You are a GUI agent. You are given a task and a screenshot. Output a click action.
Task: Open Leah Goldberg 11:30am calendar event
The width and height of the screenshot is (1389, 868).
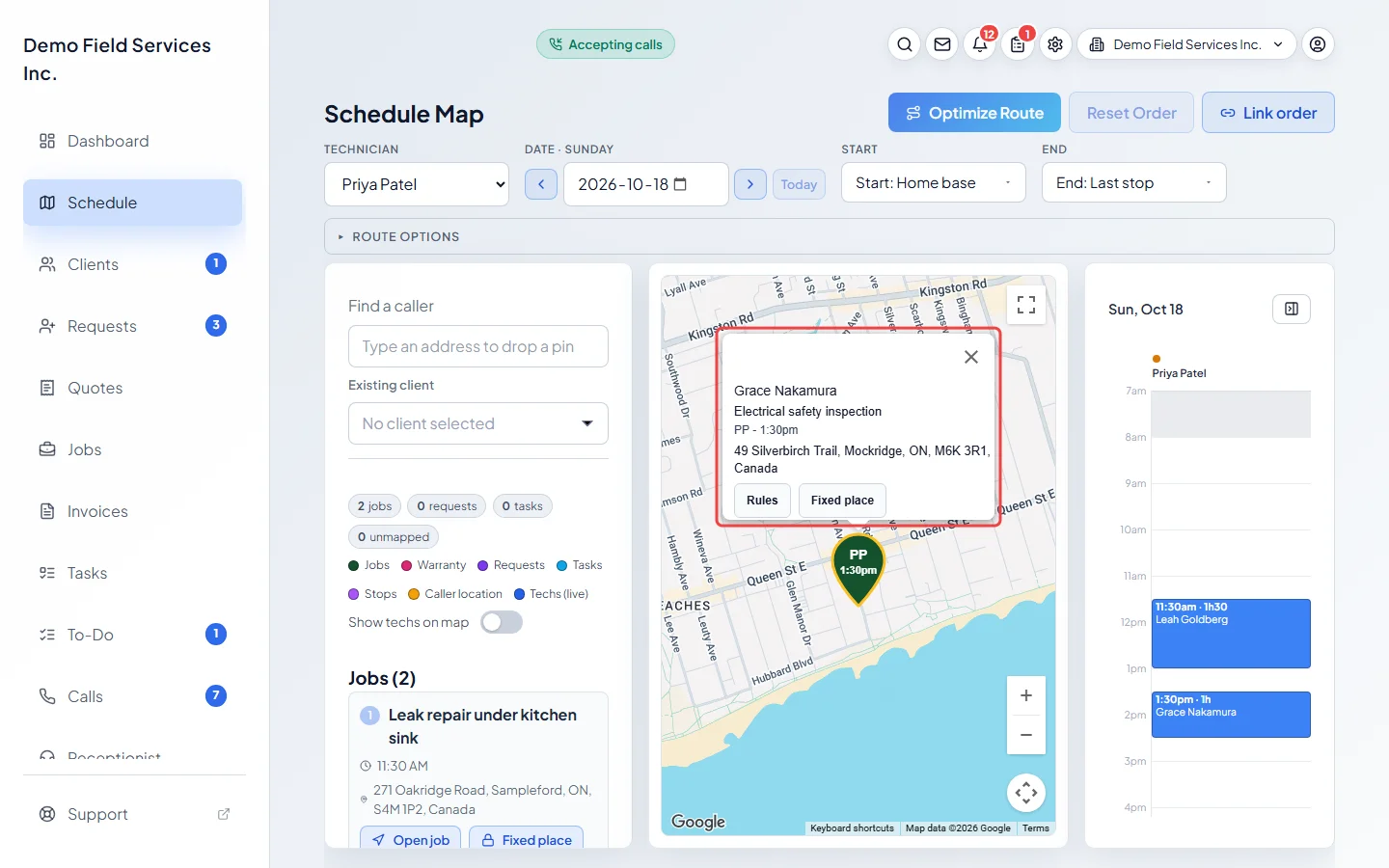coord(1231,634)
